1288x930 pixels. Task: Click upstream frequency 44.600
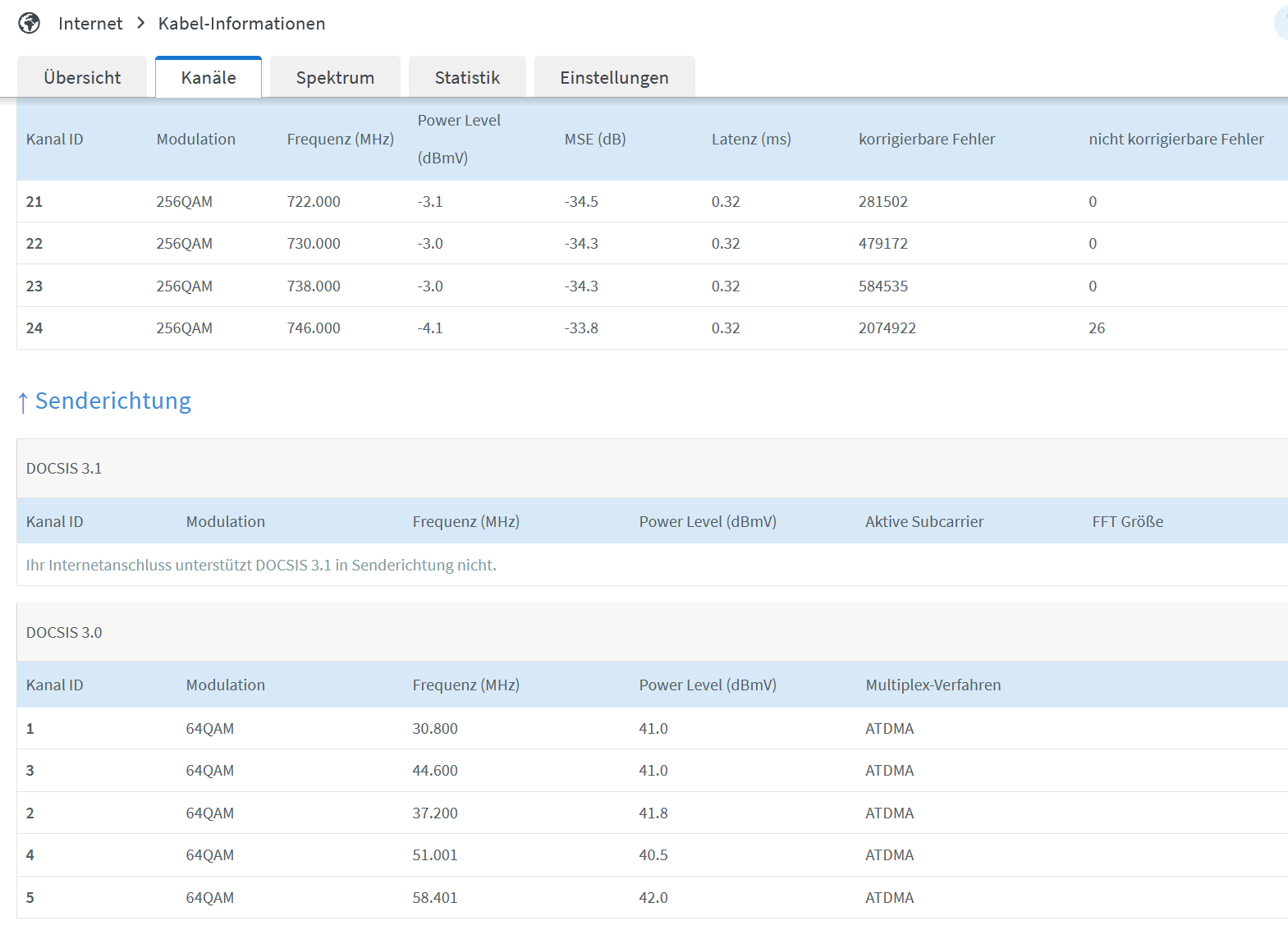(x=435, y=771)
